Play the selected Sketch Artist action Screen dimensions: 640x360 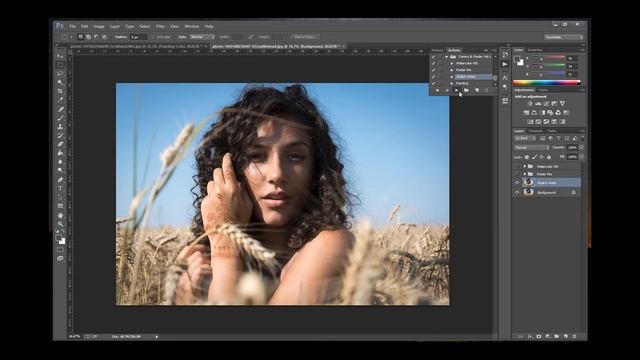(x=456, y=90)
